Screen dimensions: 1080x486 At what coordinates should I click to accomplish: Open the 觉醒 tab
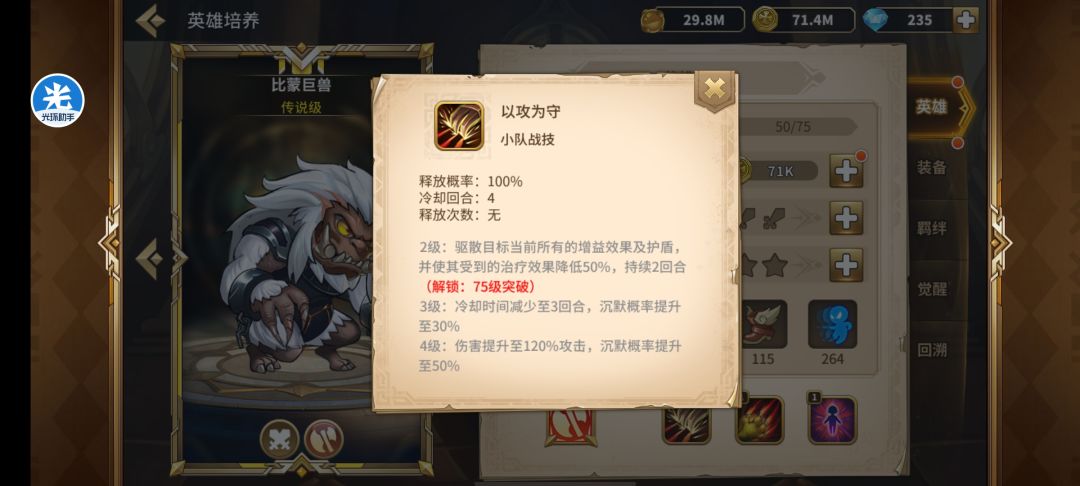click(932, 289)
